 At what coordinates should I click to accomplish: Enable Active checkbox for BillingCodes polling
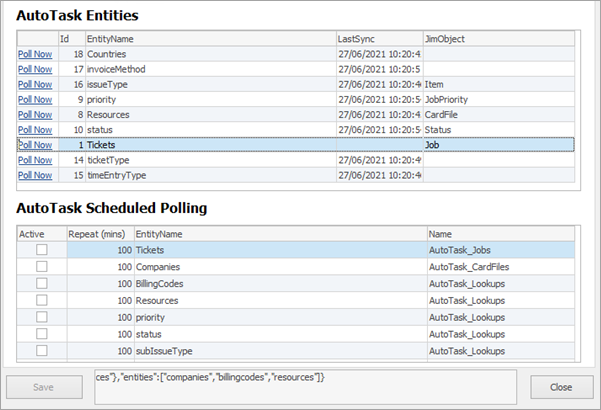pos(42,284)
